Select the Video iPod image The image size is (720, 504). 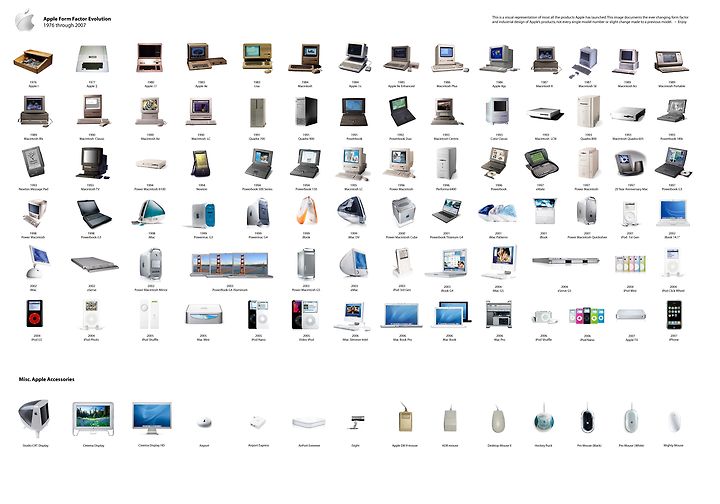[304, 315]
